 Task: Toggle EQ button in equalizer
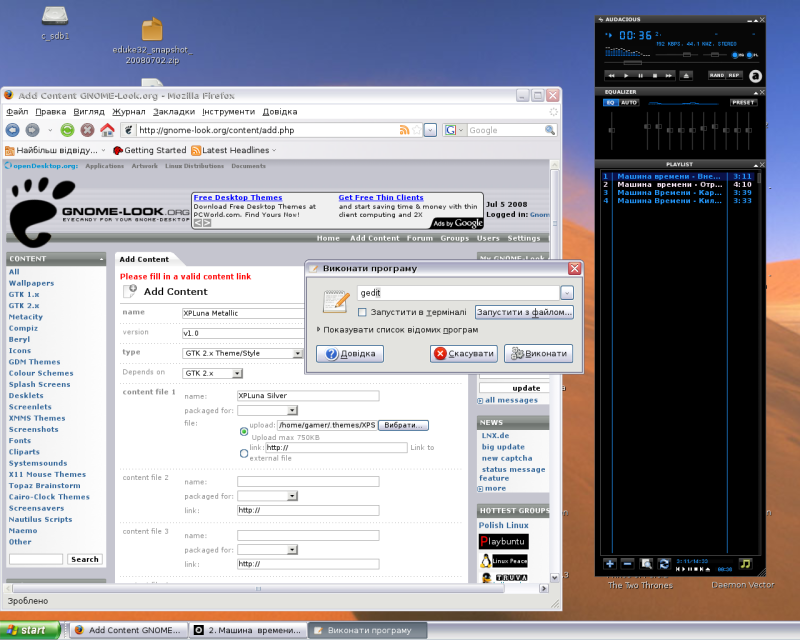[x=611, y=103]
